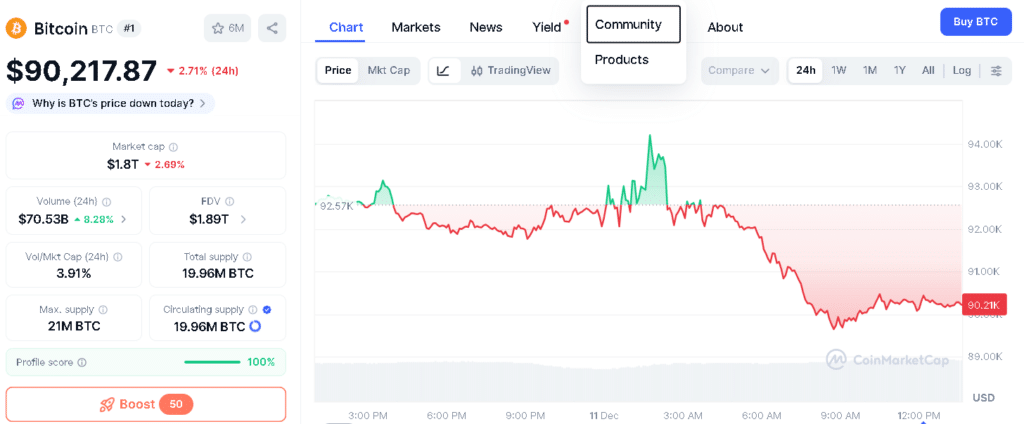Click the 50 badge on Boost

176,404
